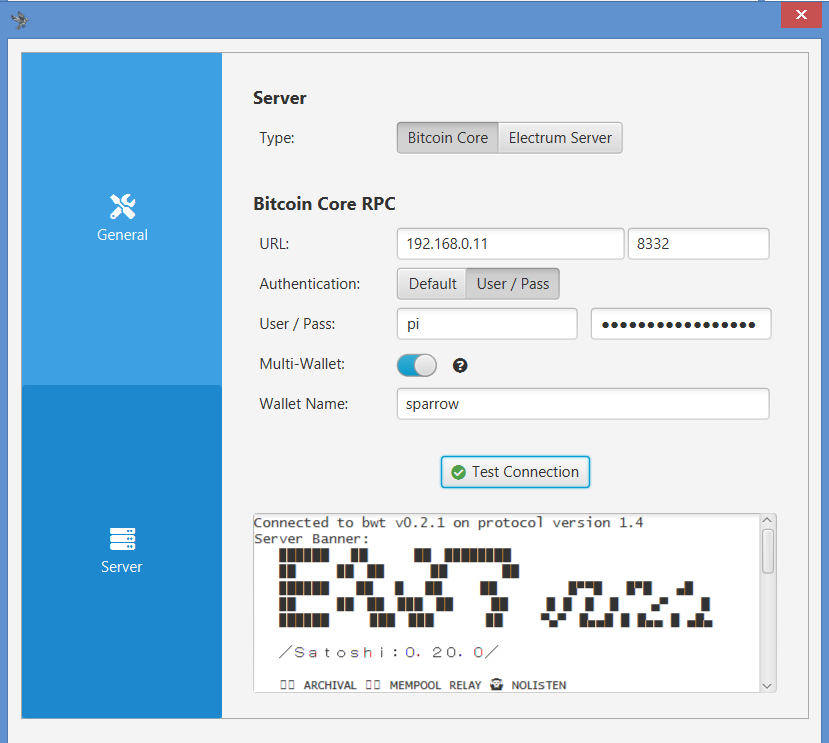Click the '/Satoshi:0.20.0/' text
Screen dimensions: 829x743
(x=389, y=652)
